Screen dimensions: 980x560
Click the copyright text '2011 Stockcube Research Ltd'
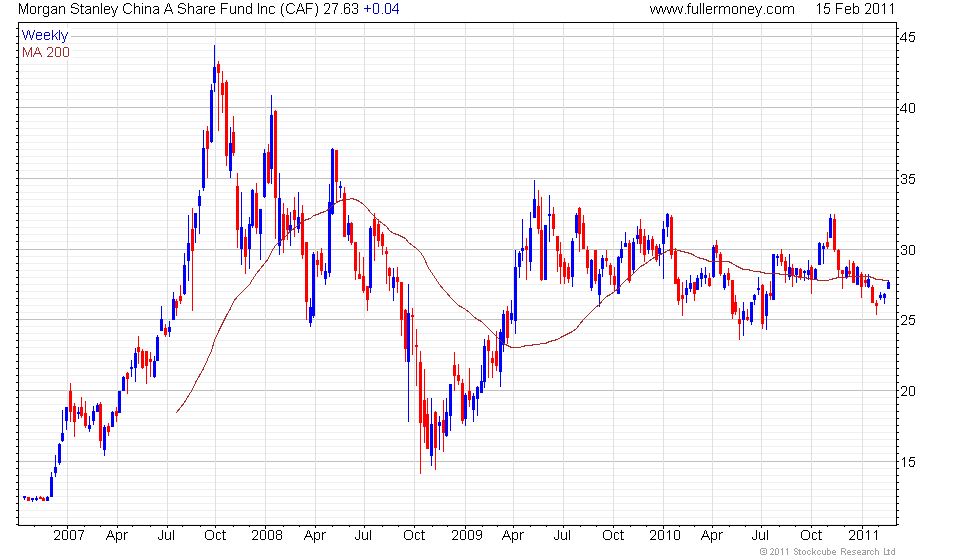tap(832, 551)
